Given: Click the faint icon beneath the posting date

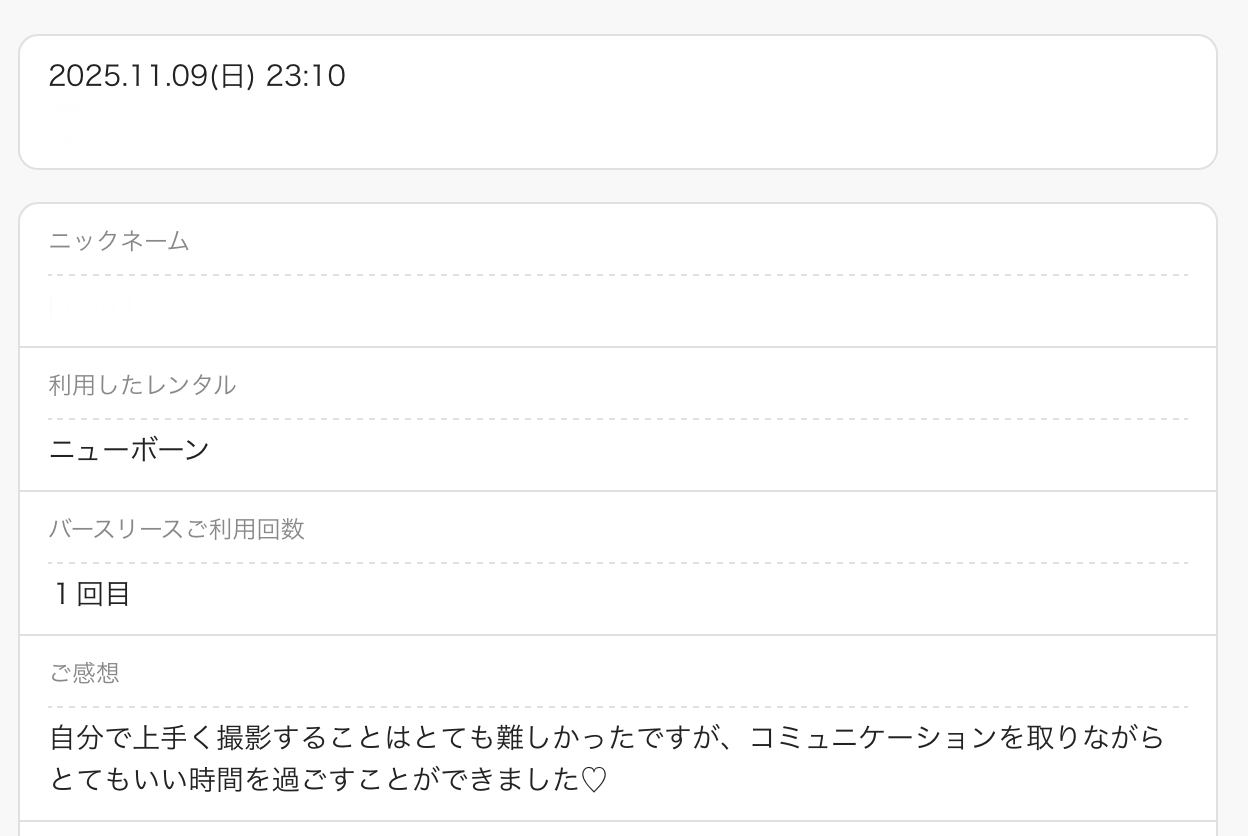Looking at the screenshot, I should tap(68, 122).
